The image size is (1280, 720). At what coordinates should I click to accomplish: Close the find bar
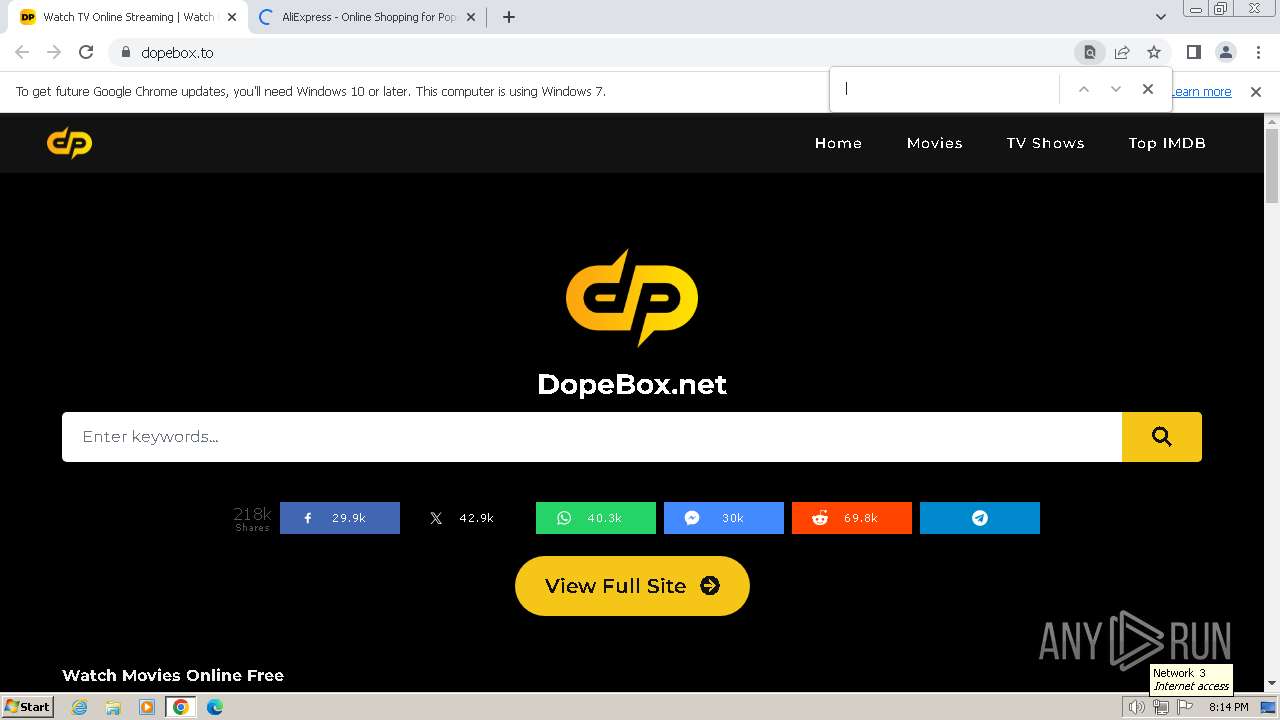point(1148,89)
